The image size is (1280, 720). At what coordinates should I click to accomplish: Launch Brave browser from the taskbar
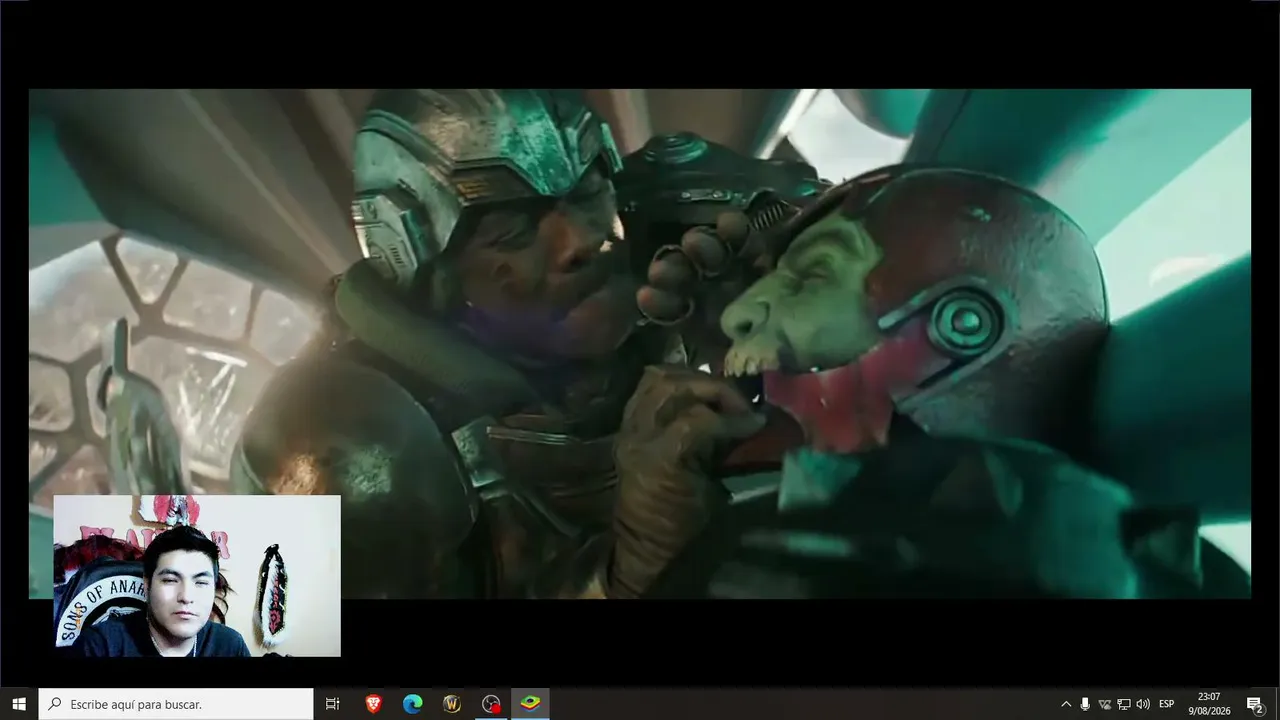click(373, 704)
